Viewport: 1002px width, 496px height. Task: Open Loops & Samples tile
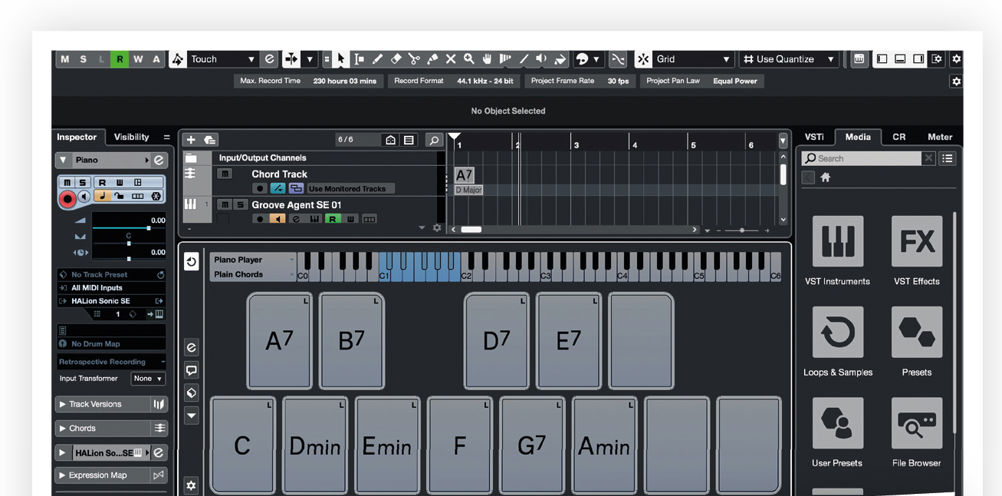point(837,332)
